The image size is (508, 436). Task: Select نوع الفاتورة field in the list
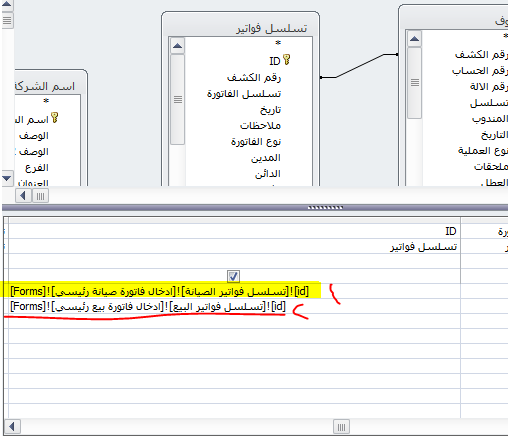point(256,142)
